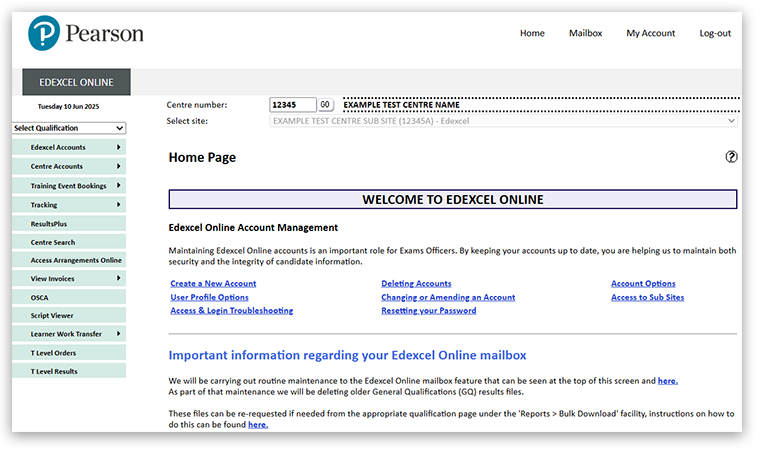Select ResultsPlus in the sidebar

(x=56, y=223)
